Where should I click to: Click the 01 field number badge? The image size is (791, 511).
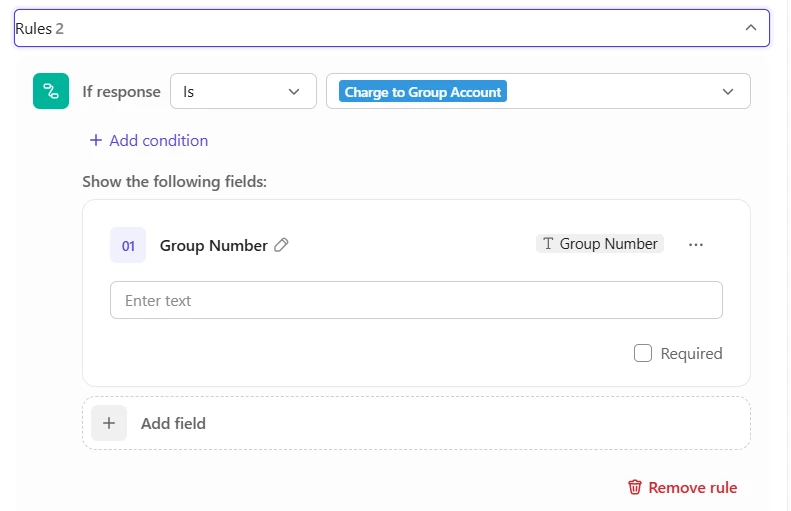pyautogui.click(x=128, y=246)
